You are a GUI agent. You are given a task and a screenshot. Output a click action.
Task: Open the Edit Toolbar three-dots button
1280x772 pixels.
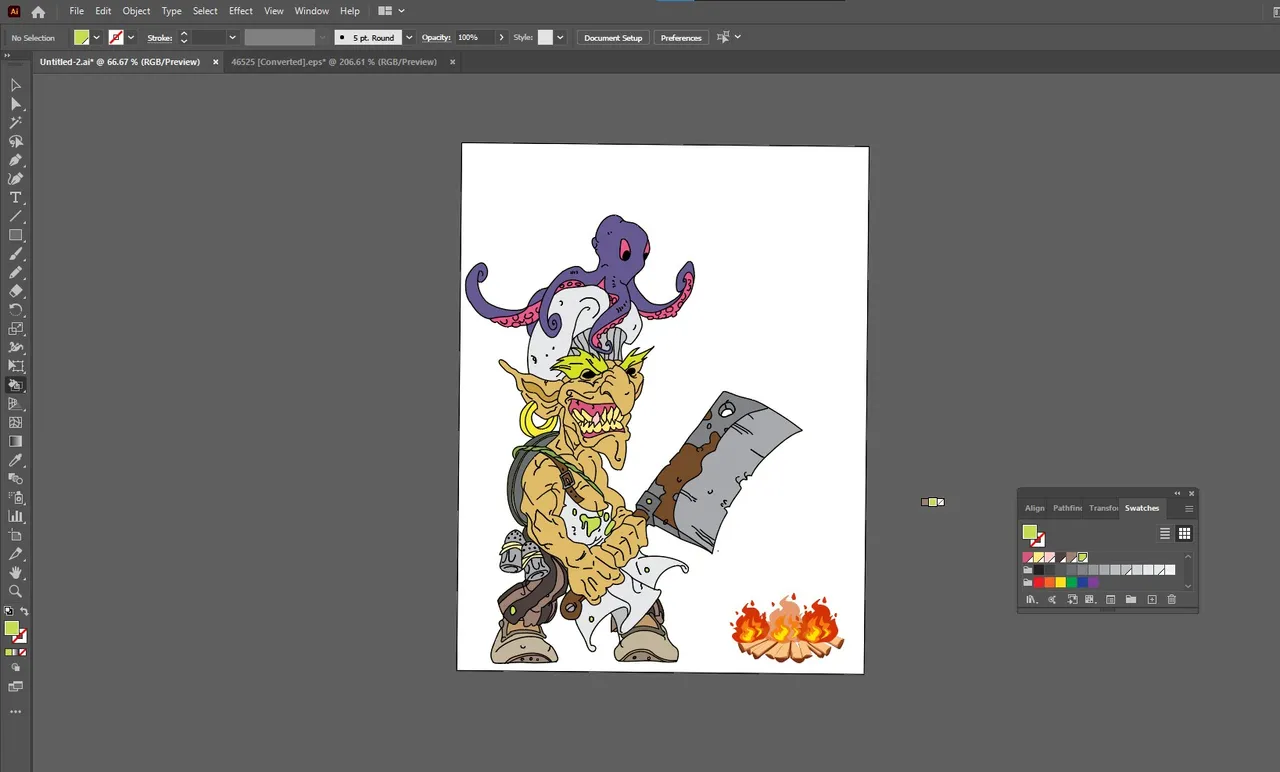(x=15, y=712)
